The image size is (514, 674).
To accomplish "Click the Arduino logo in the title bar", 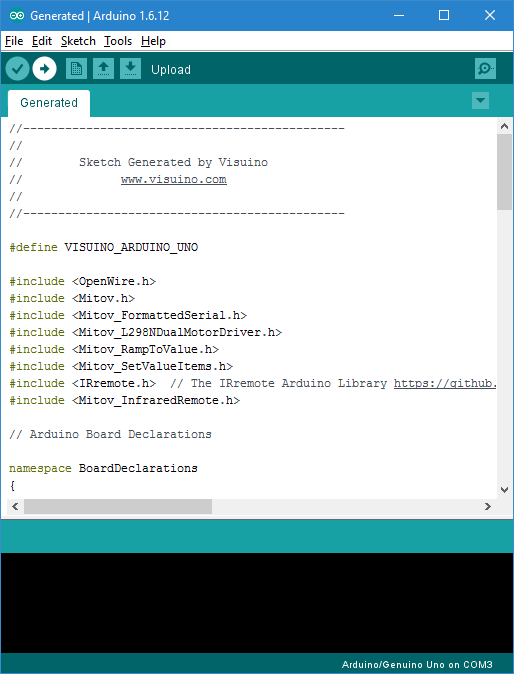I will [x=17, y=15].
